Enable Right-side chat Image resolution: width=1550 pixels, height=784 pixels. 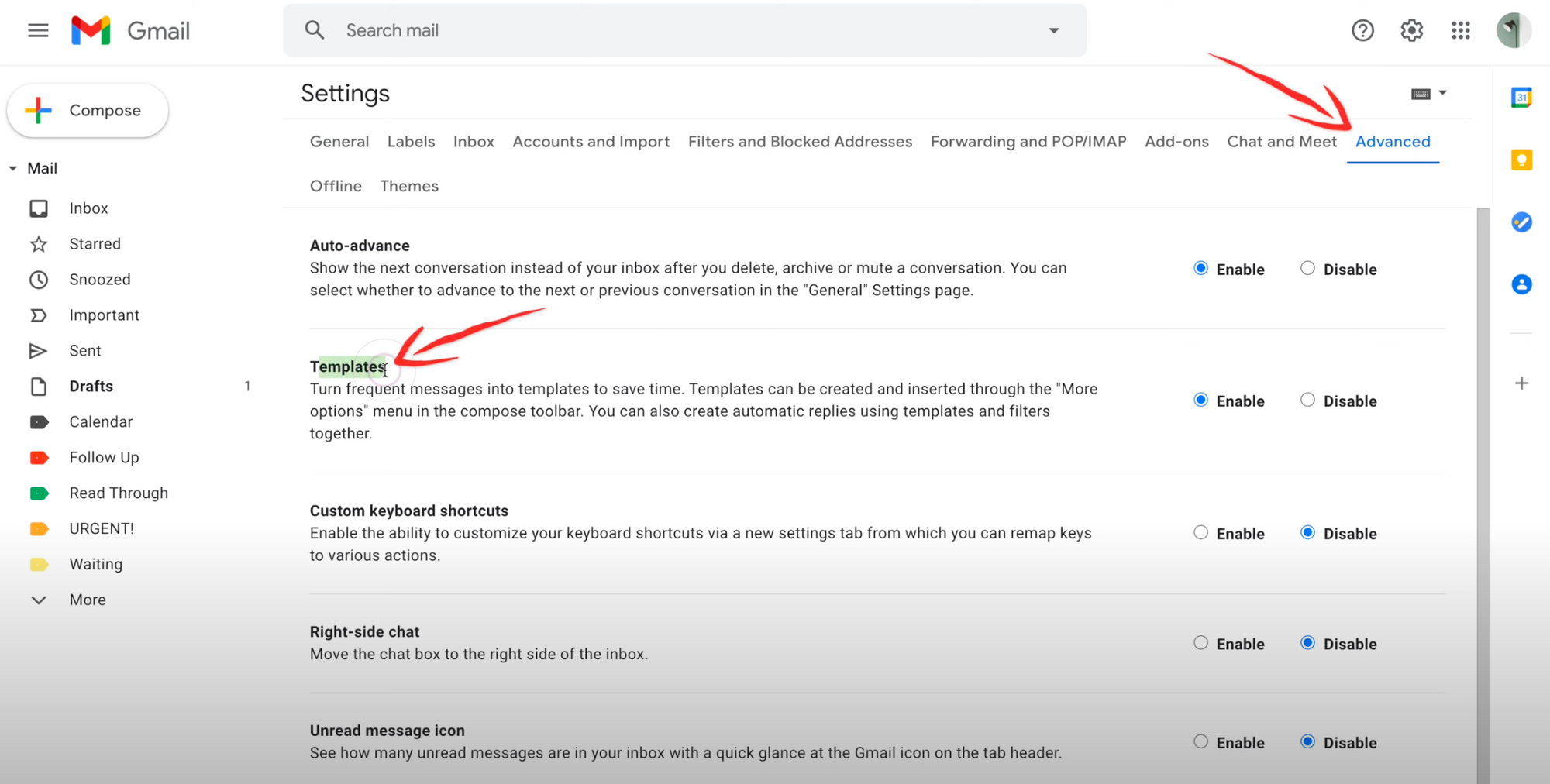(x=1200, y=642)
